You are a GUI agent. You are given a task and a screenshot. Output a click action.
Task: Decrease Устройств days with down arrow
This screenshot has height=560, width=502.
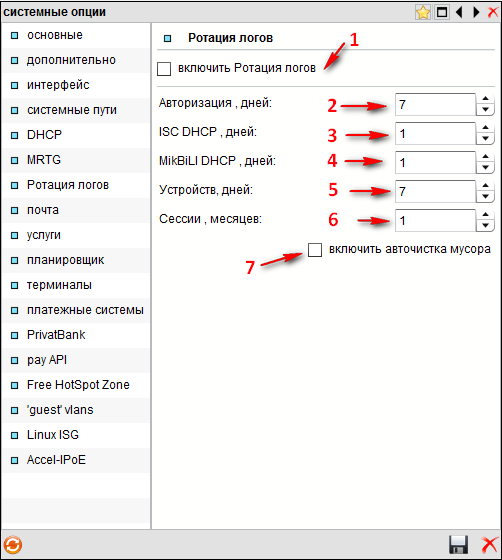[485, 196]
